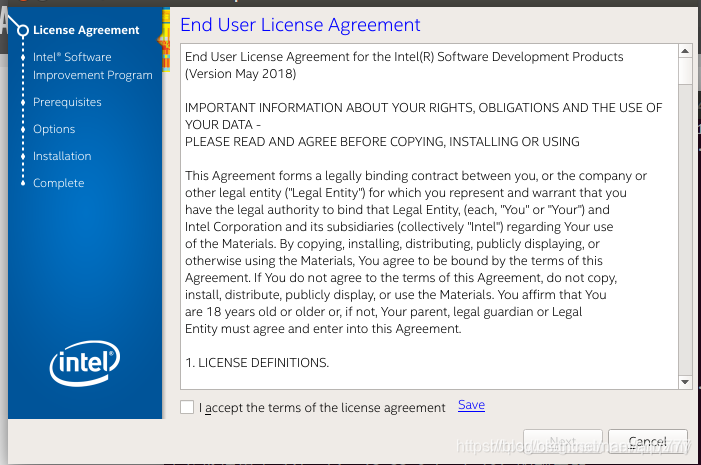Save the license agreement via Save link
The width and height of the screenshot is (701, 465).
471,405
